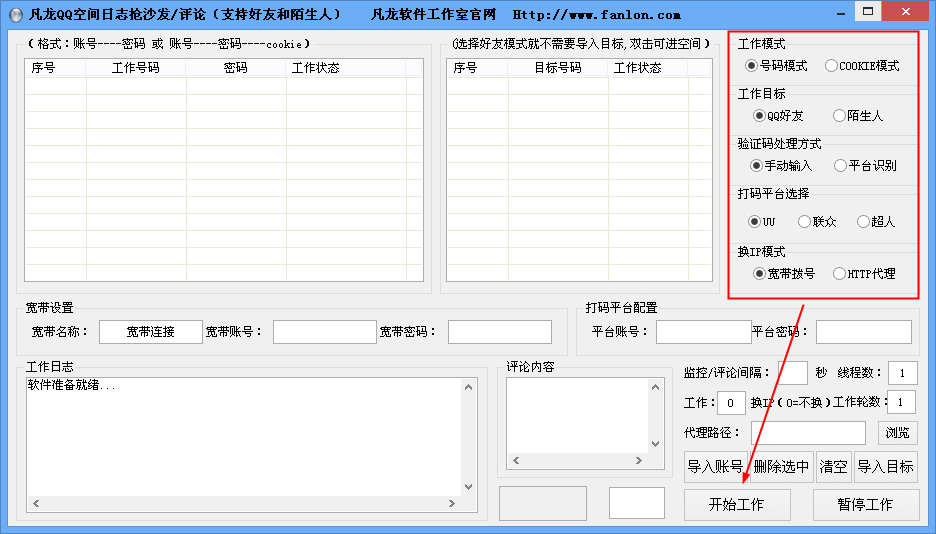Pick the 联众 captcha platform
Viewport: 936px width, 534px height.
pyautogui.click(x=817, y=221)
